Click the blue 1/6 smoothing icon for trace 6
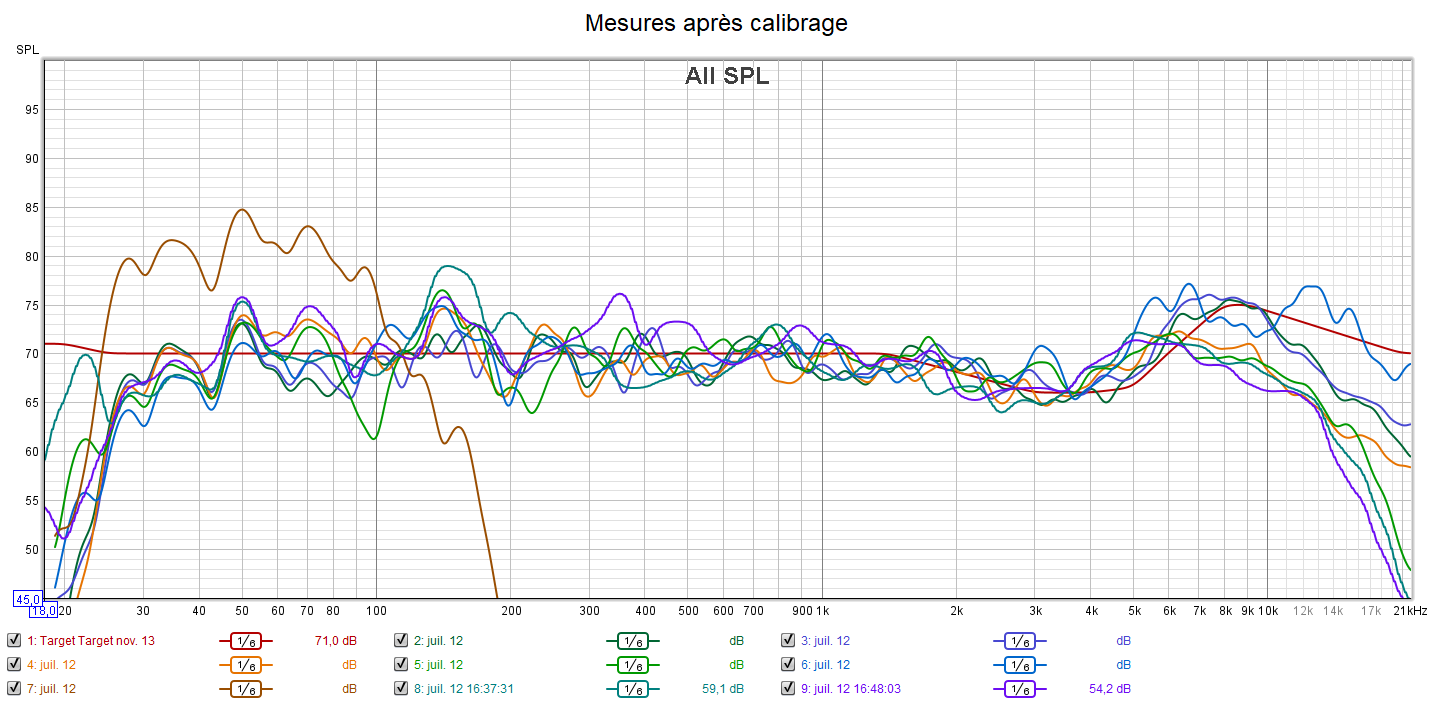The image size is (1433, 703). (1019, 665)
